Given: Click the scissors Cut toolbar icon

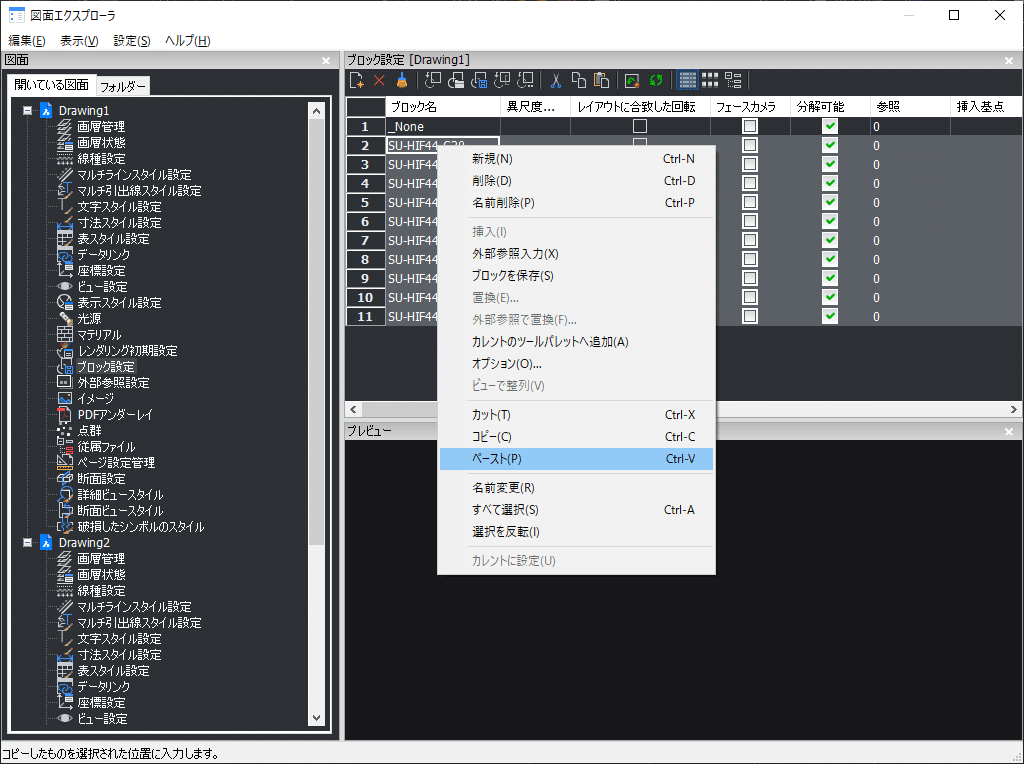Looking at the screenshot, I should click(556, 80).
